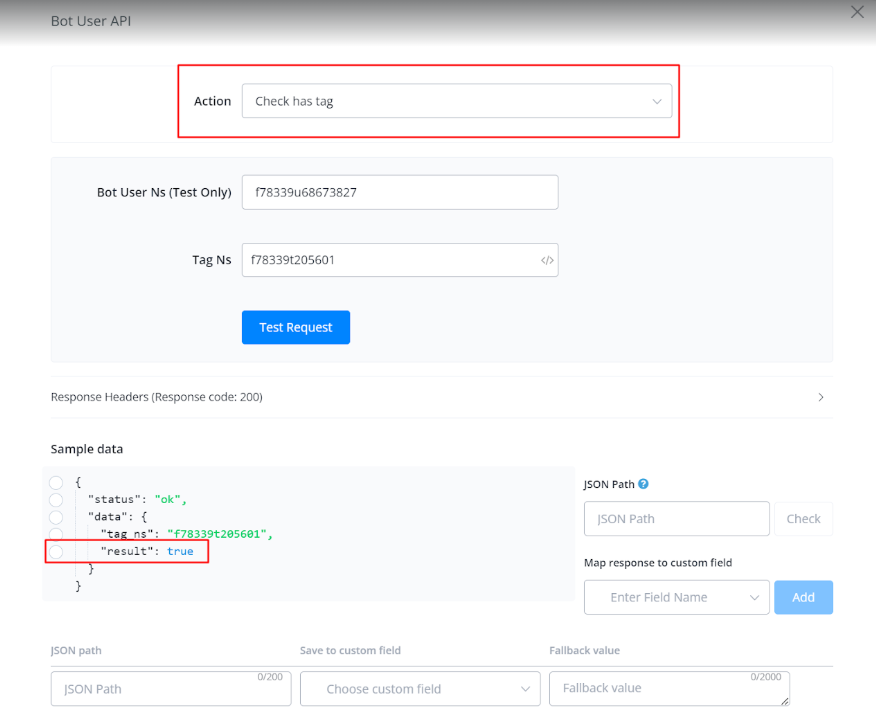
Task: Click the Check button next to JSON Path
Action: (803, 519)
